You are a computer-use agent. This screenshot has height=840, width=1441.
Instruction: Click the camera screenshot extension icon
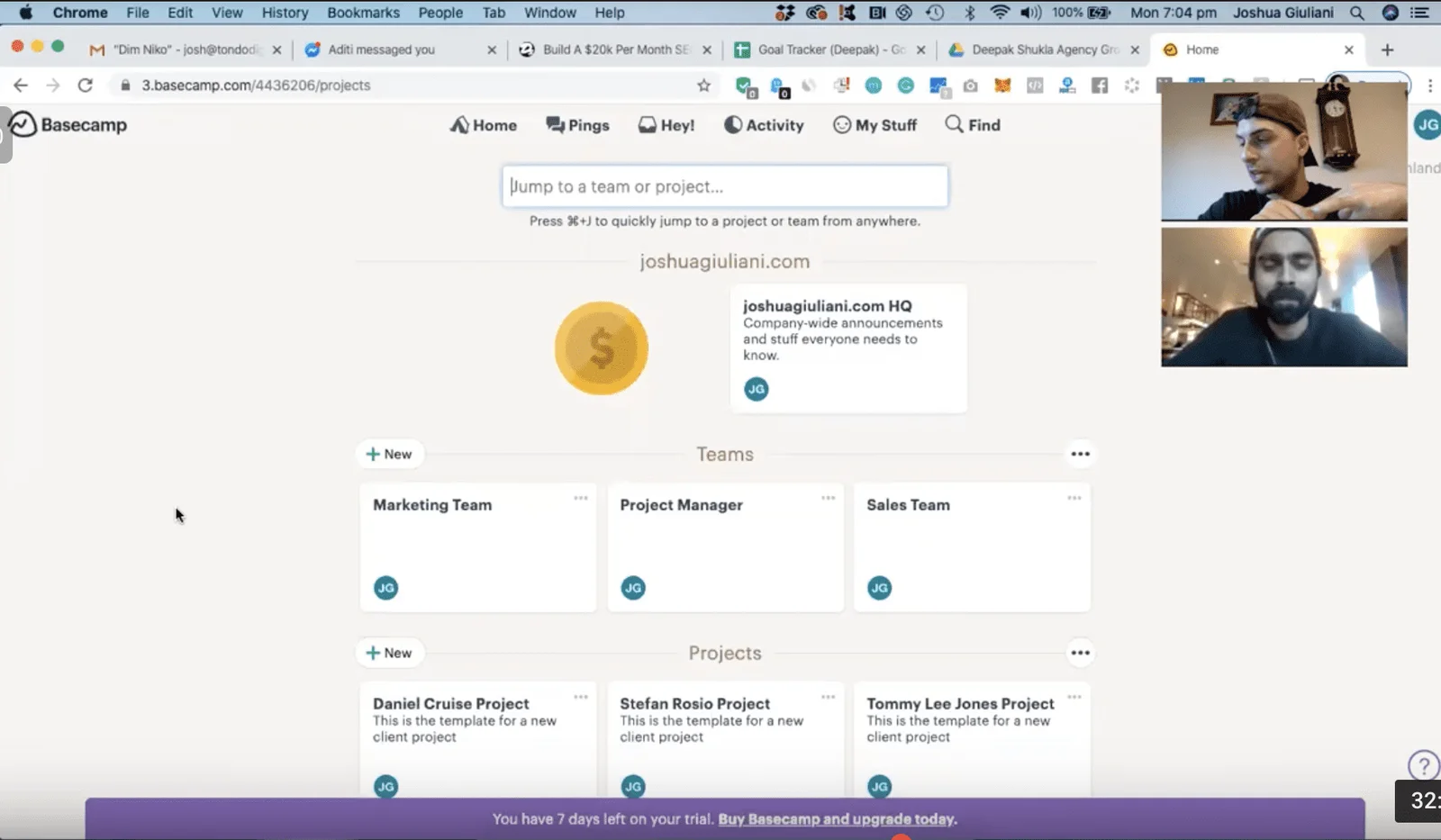click(970, 86)
